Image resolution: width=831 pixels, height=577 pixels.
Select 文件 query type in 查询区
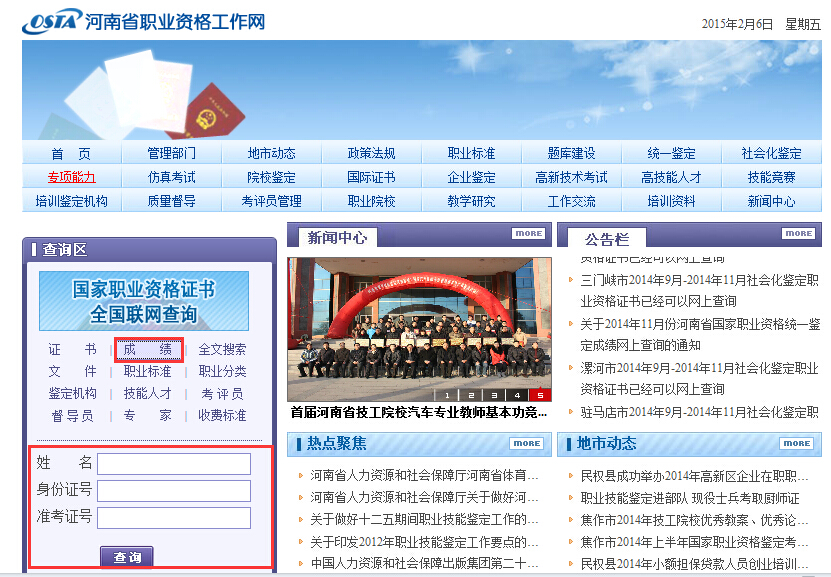[73, 371]
